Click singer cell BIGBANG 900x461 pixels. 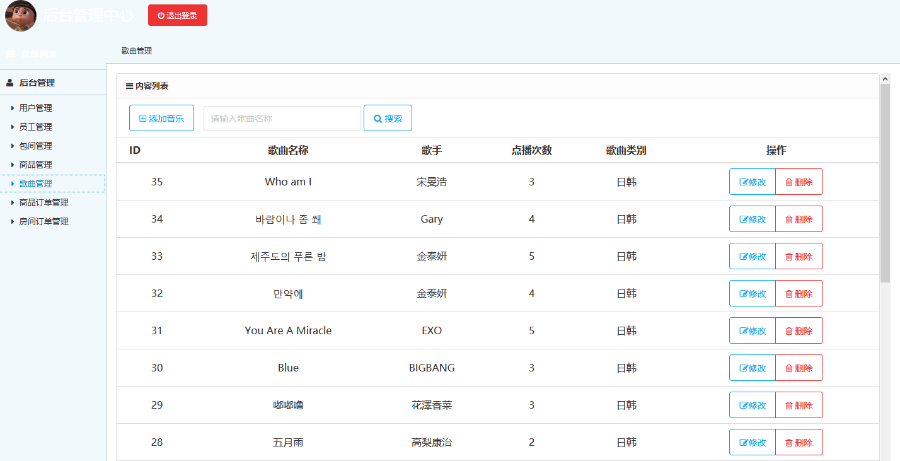(x=432, y=368)
